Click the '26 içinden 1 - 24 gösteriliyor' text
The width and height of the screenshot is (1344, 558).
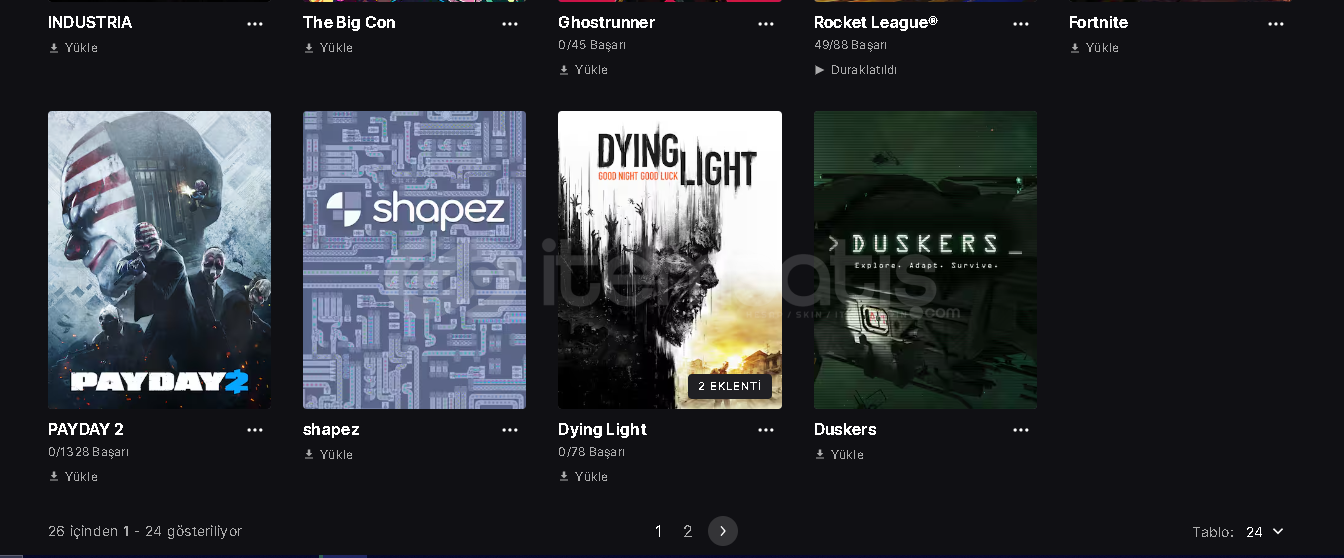tap(145, 531)
